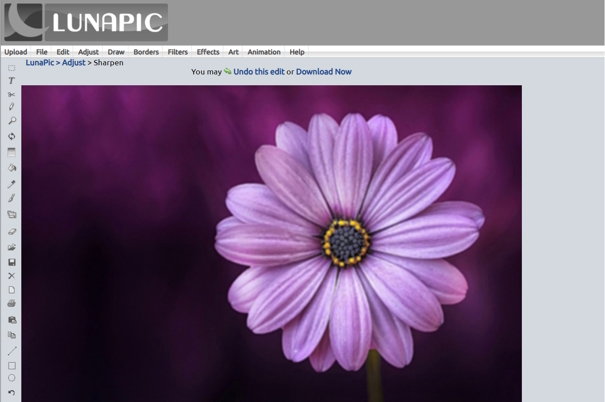Click Undo this edit link

point(259,71)
